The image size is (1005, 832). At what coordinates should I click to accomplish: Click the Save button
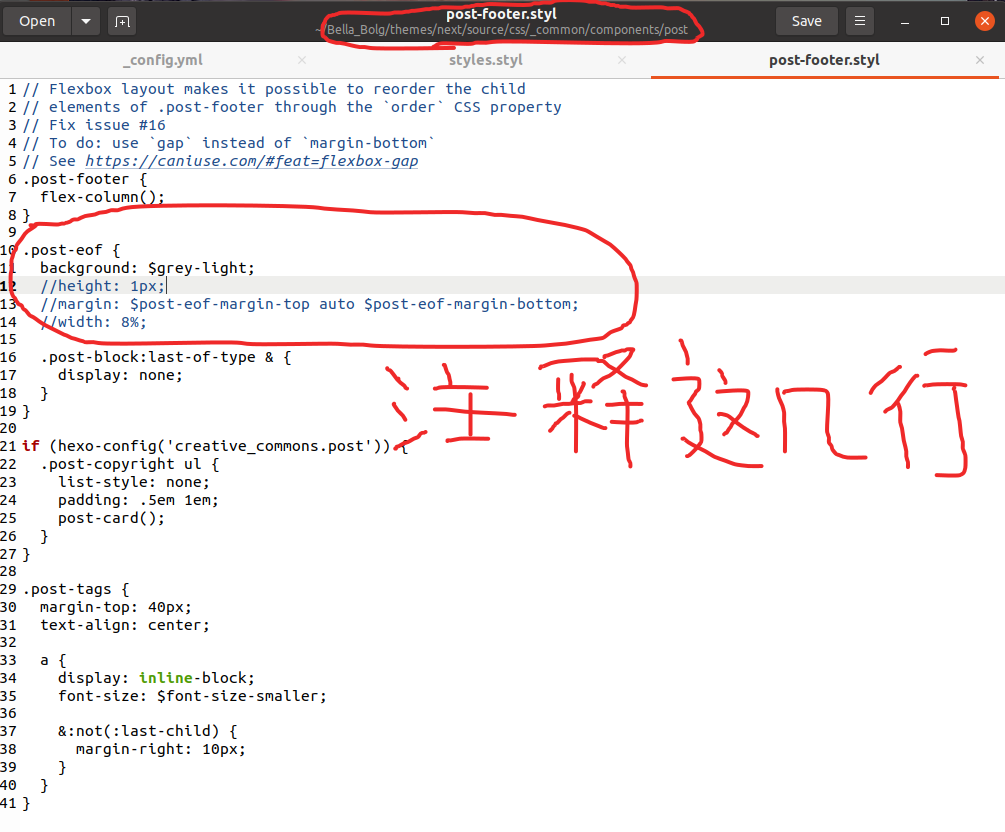[x=806, y=21]
